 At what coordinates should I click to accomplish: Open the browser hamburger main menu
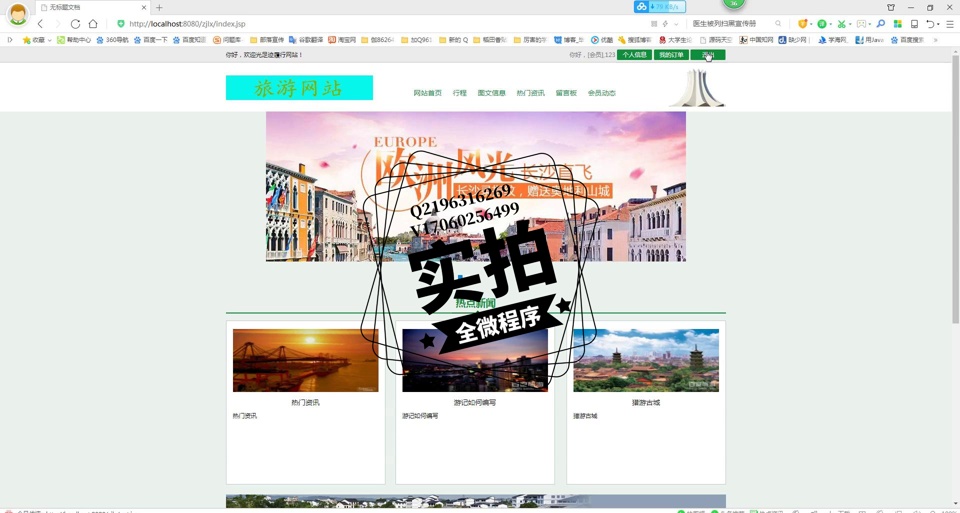pyautogui.click(x=949, y=24)
